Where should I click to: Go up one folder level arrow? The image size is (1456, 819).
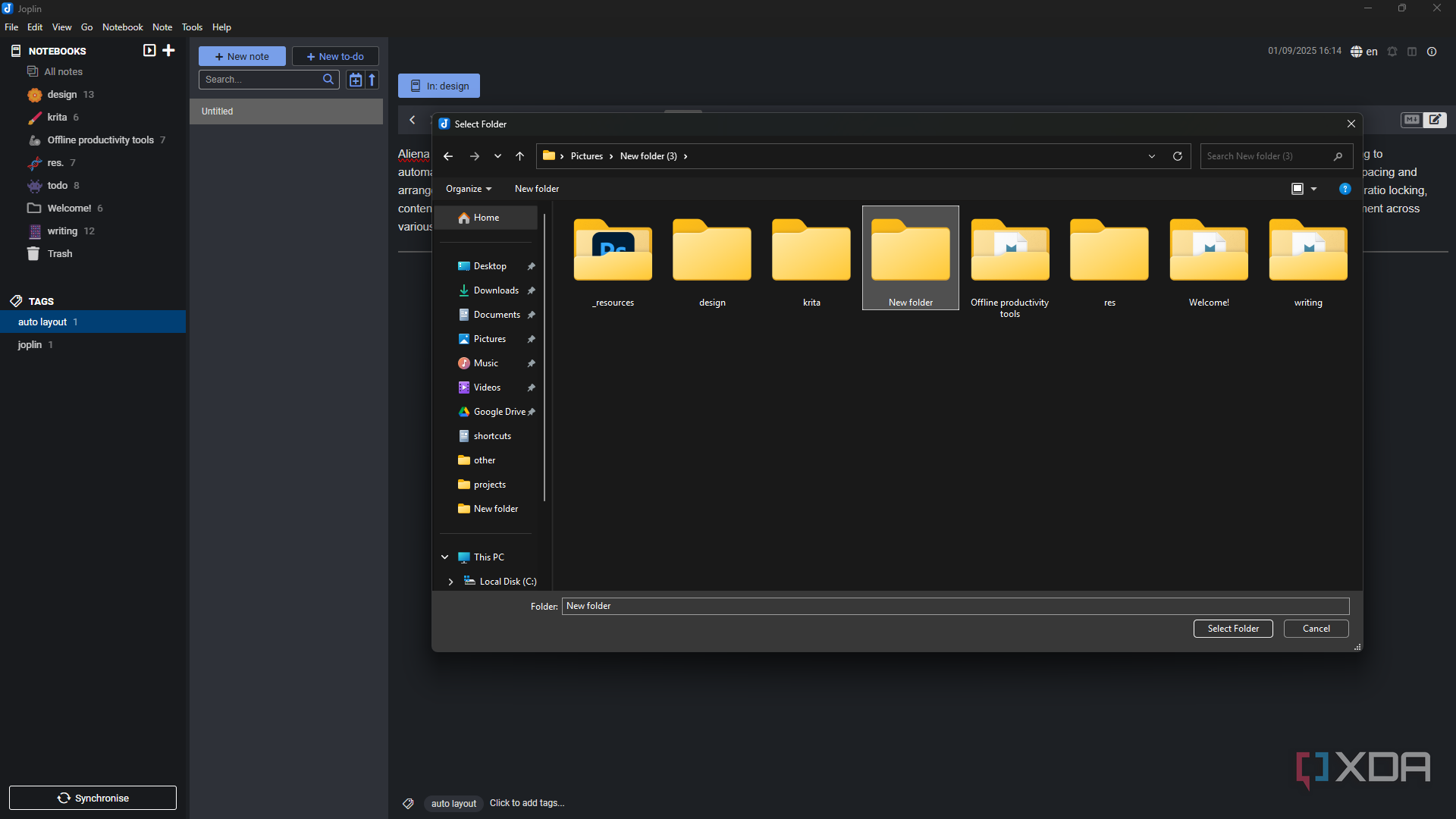pos(519,156)
